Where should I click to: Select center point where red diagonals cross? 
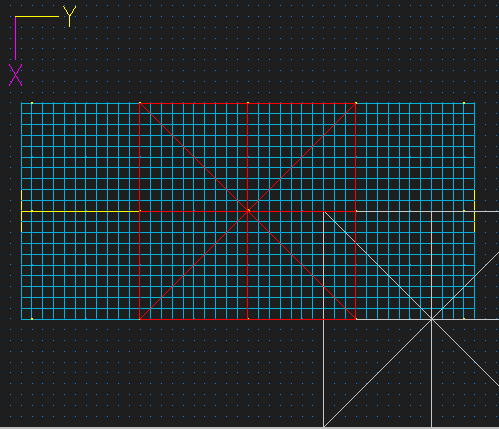[x=248, y=211]
